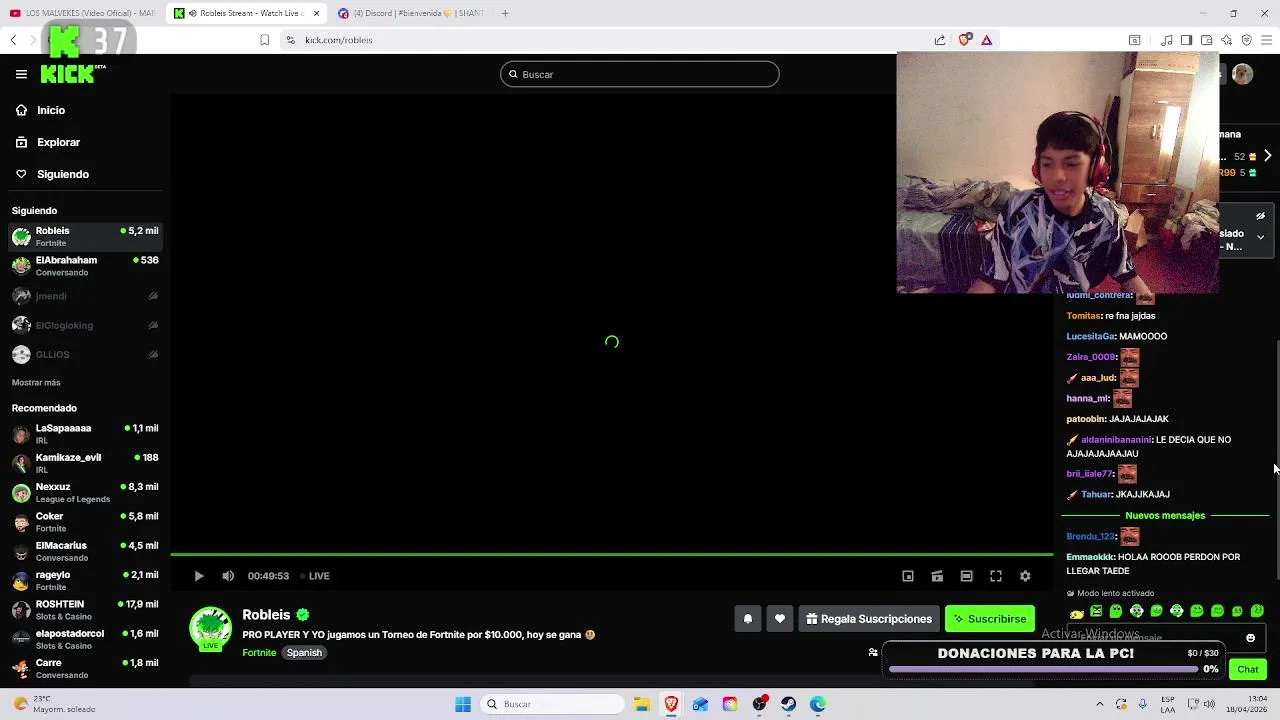Select Robleis channel in Siguiendo list
1280x720 pixels.
[85, 237]
